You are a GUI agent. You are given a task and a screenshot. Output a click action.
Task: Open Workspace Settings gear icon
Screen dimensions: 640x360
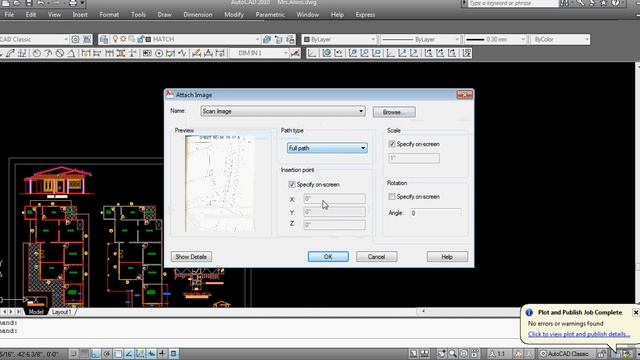pyautogui.click(x=75, y=40)
